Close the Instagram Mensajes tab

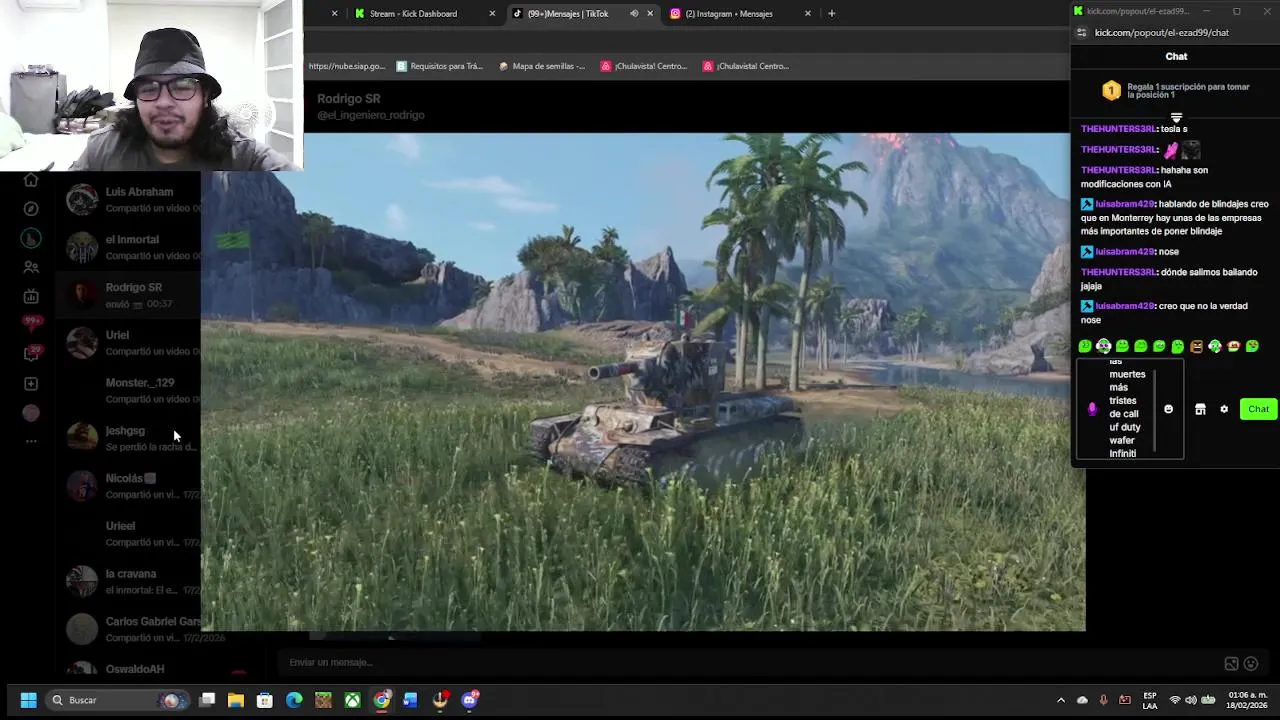point(808,14)
